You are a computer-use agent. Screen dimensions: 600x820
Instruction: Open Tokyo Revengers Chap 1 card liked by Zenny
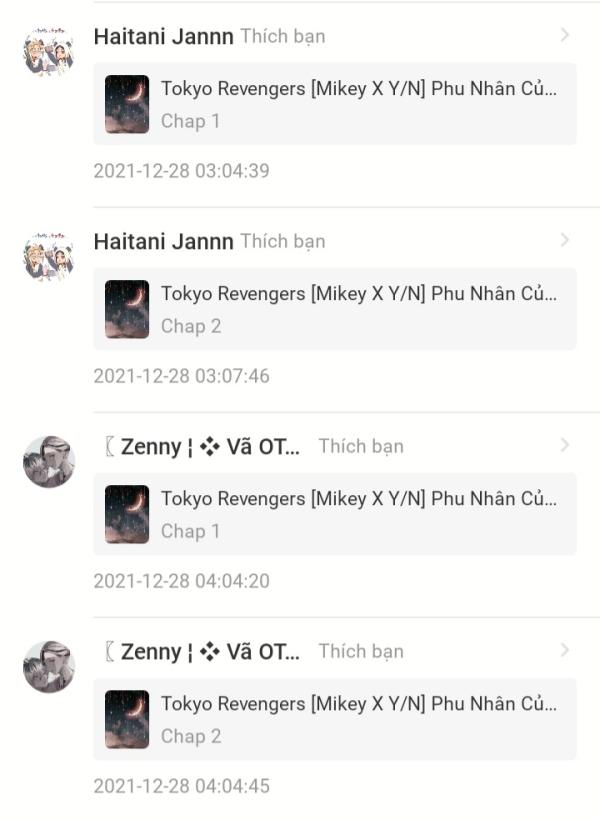click(335, 514)
